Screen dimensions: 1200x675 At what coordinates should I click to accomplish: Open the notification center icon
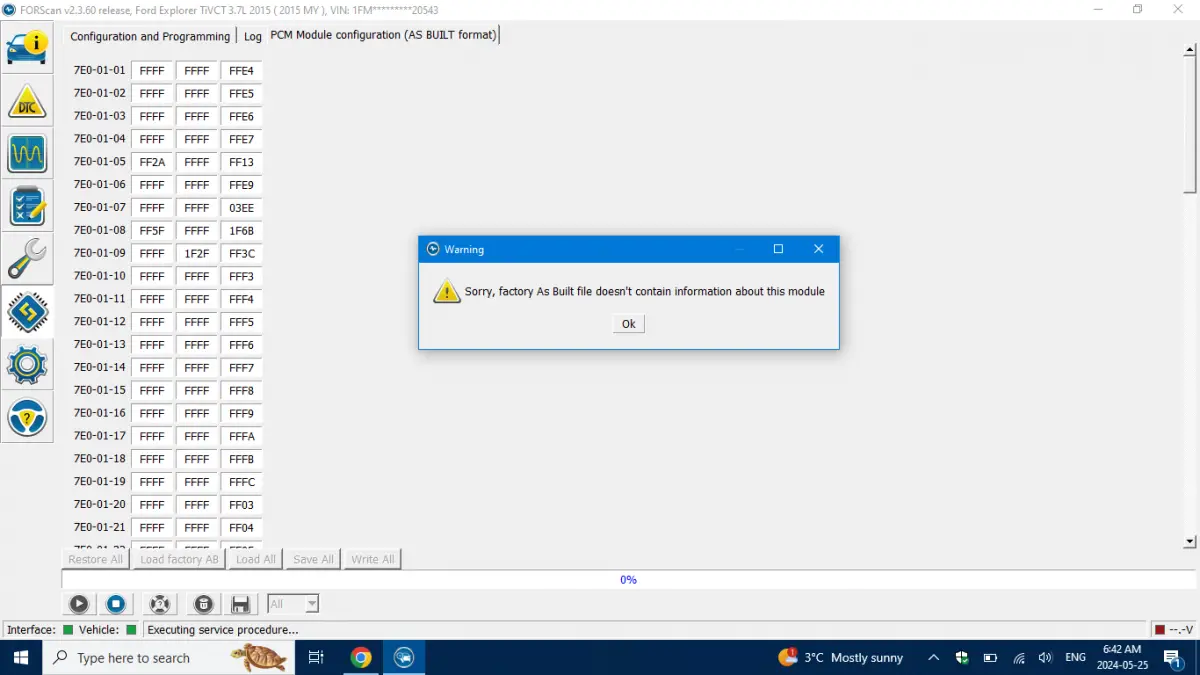[x=1173, y=657]
